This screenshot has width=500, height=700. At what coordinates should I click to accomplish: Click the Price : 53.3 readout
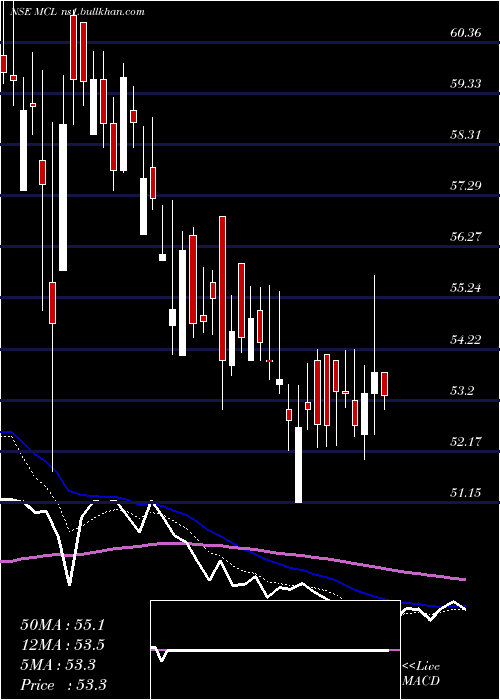tap(63, 685)
